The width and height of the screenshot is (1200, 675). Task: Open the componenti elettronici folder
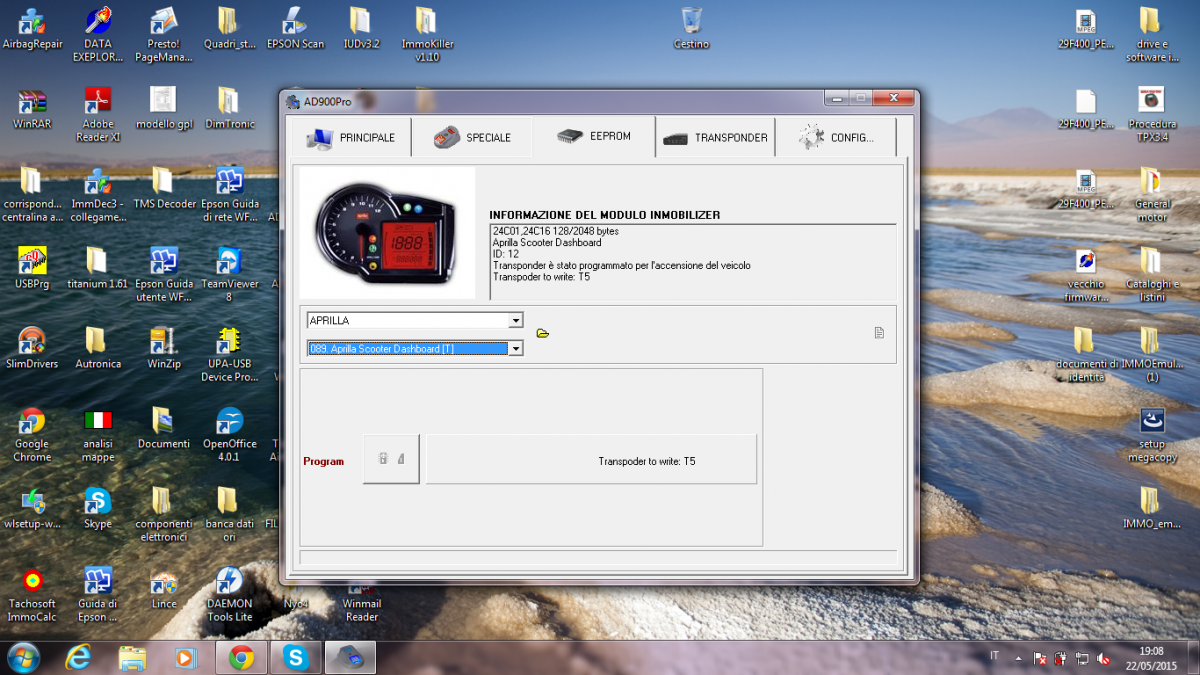pos(163,514)
